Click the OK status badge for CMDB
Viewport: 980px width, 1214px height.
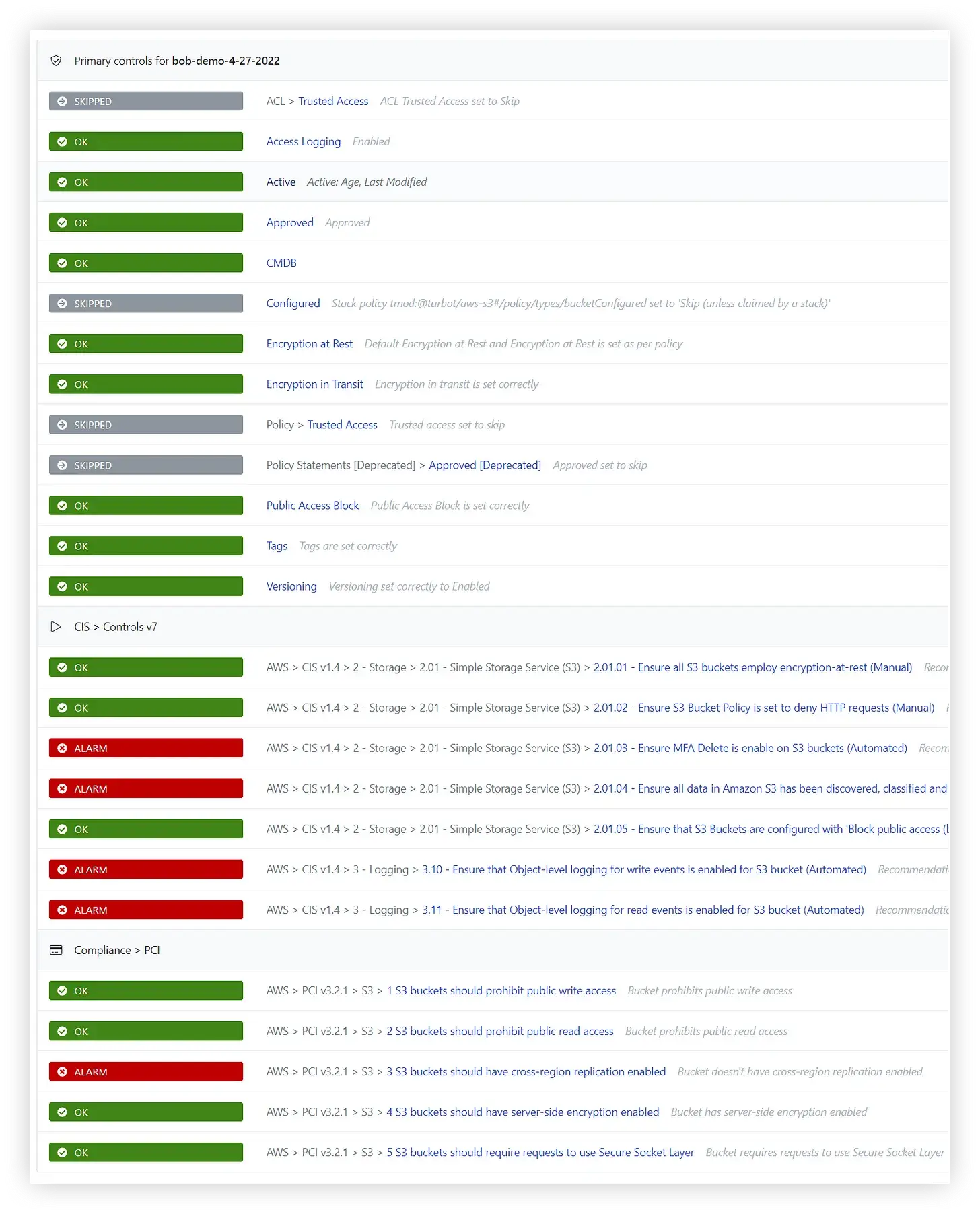click(x=146, y=263)
